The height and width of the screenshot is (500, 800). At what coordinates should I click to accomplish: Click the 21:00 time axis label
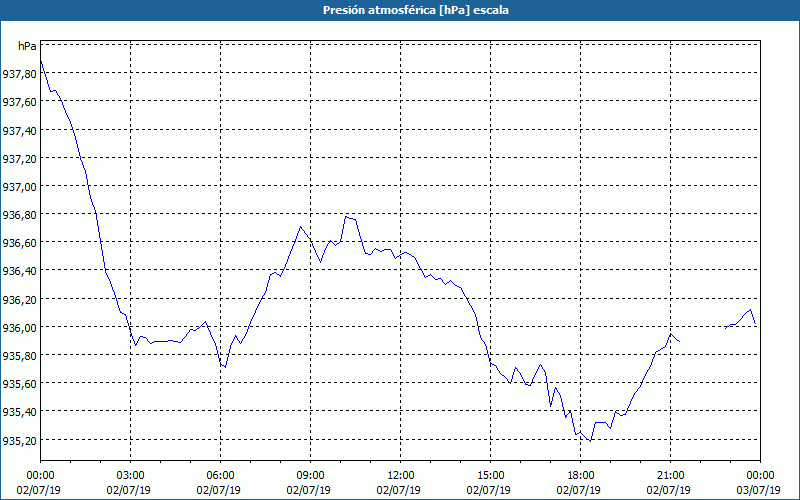[670, 476]
